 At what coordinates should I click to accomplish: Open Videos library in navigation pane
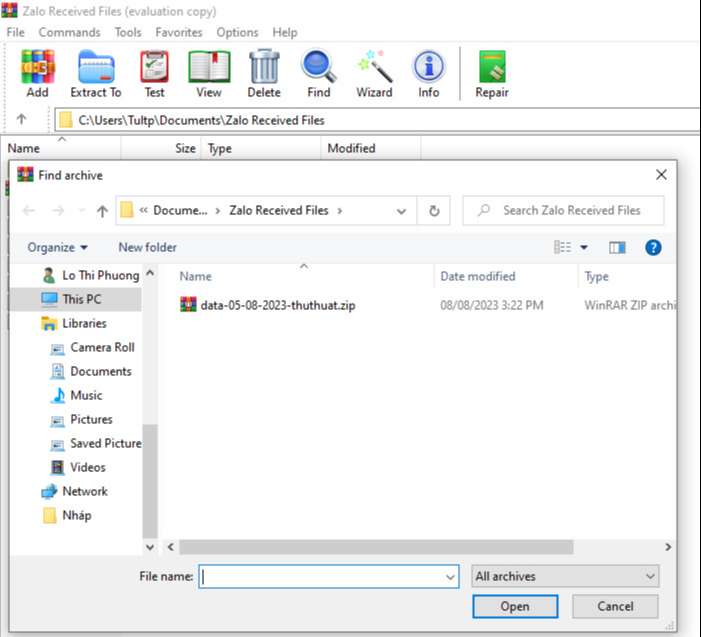78,468
